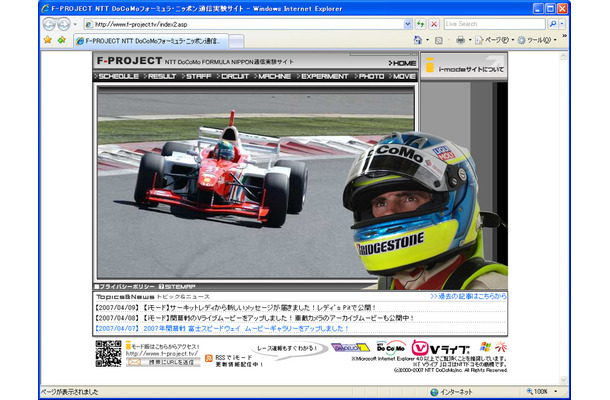
Task: Open the http://www.f-project.tv/ mobile link
Action: (162, 354)
